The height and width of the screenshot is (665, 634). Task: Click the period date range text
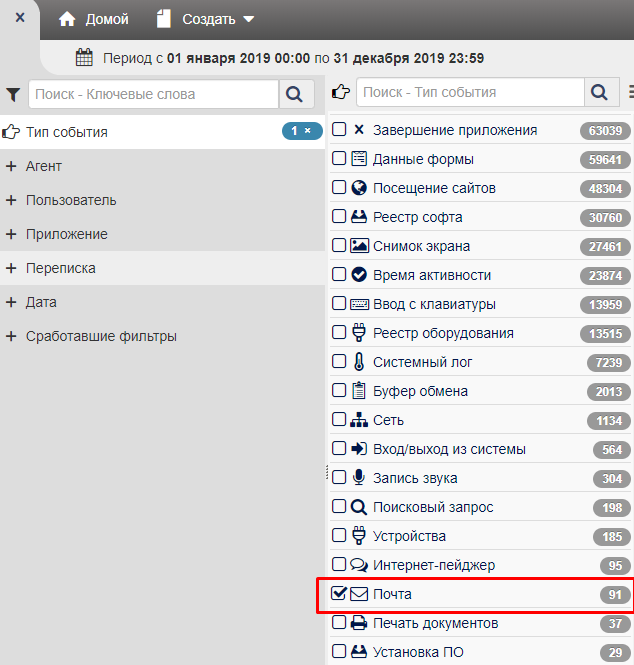(x=293, y=58)
